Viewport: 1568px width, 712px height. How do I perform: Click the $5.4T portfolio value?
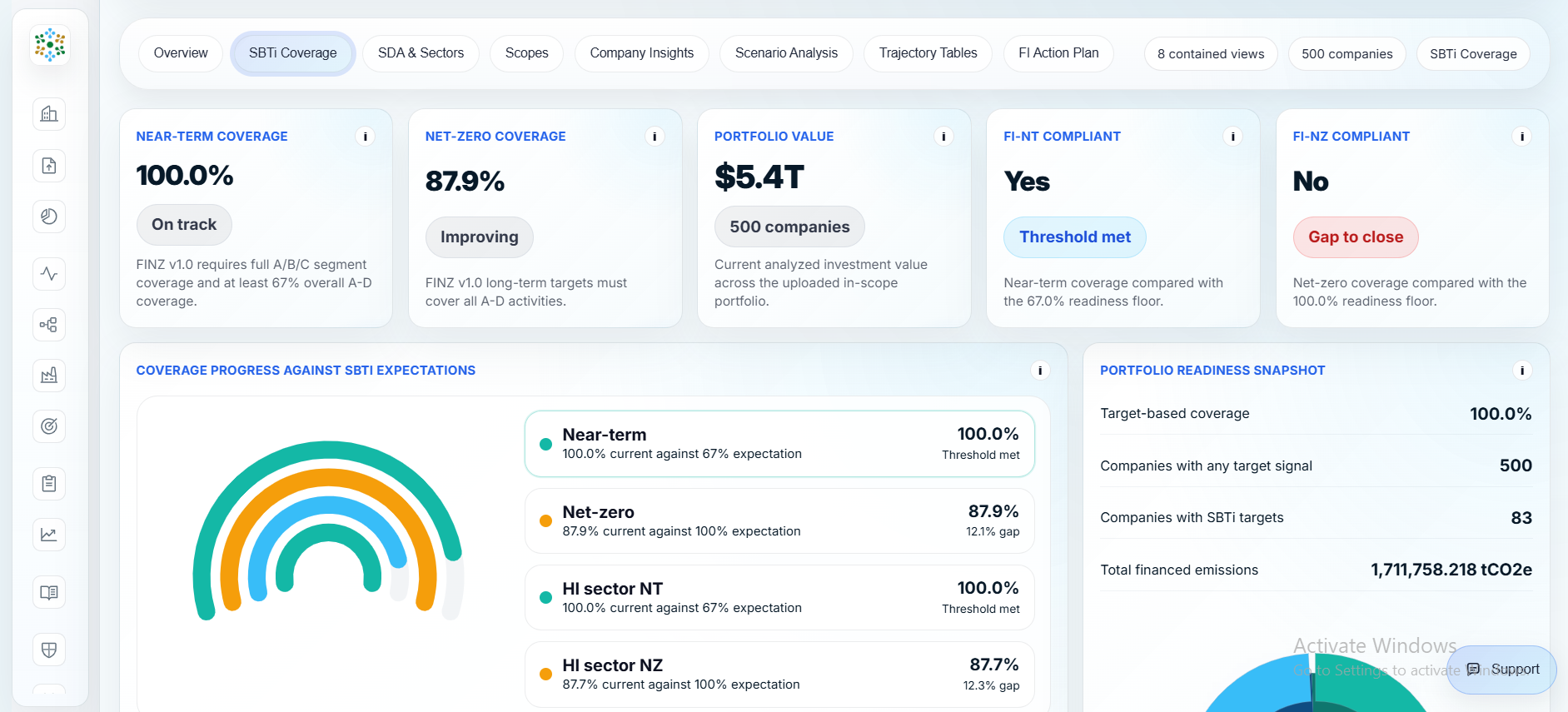(x=759, y=177)
